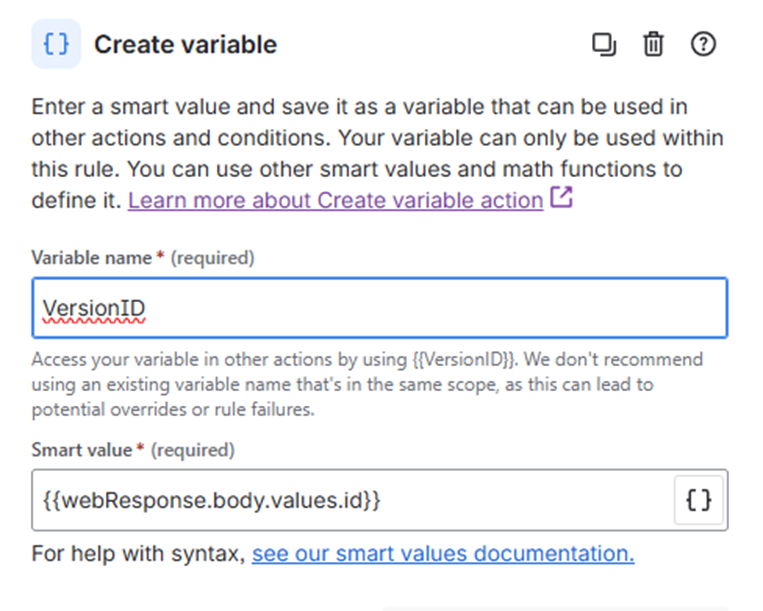763x611 pixels.
Task: Click the For help with syntax text
Action: click(138, 553)
